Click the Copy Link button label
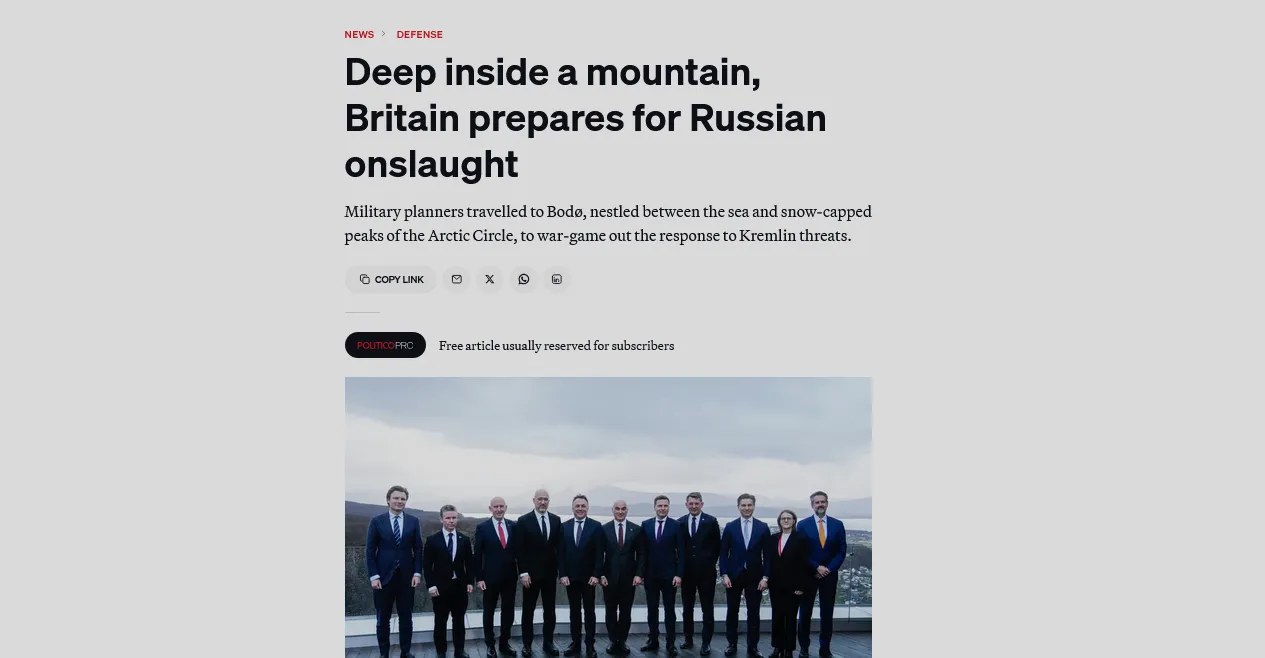 (399, 280)
